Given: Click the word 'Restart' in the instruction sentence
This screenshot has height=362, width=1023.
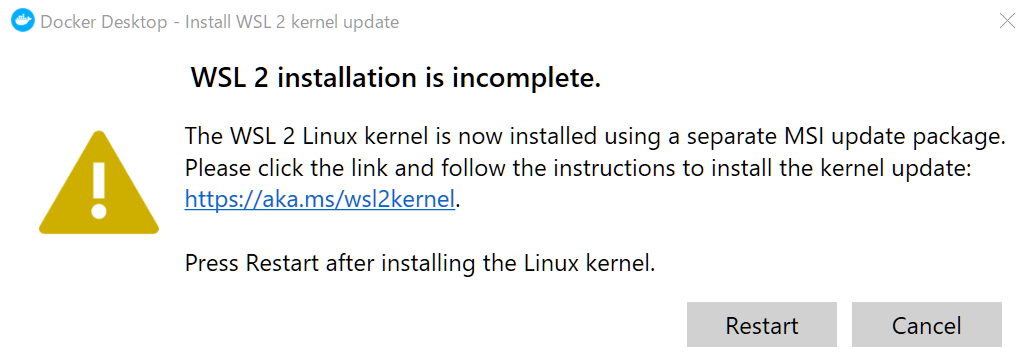Looking at the screenshot, I should (x=282, y=264).
